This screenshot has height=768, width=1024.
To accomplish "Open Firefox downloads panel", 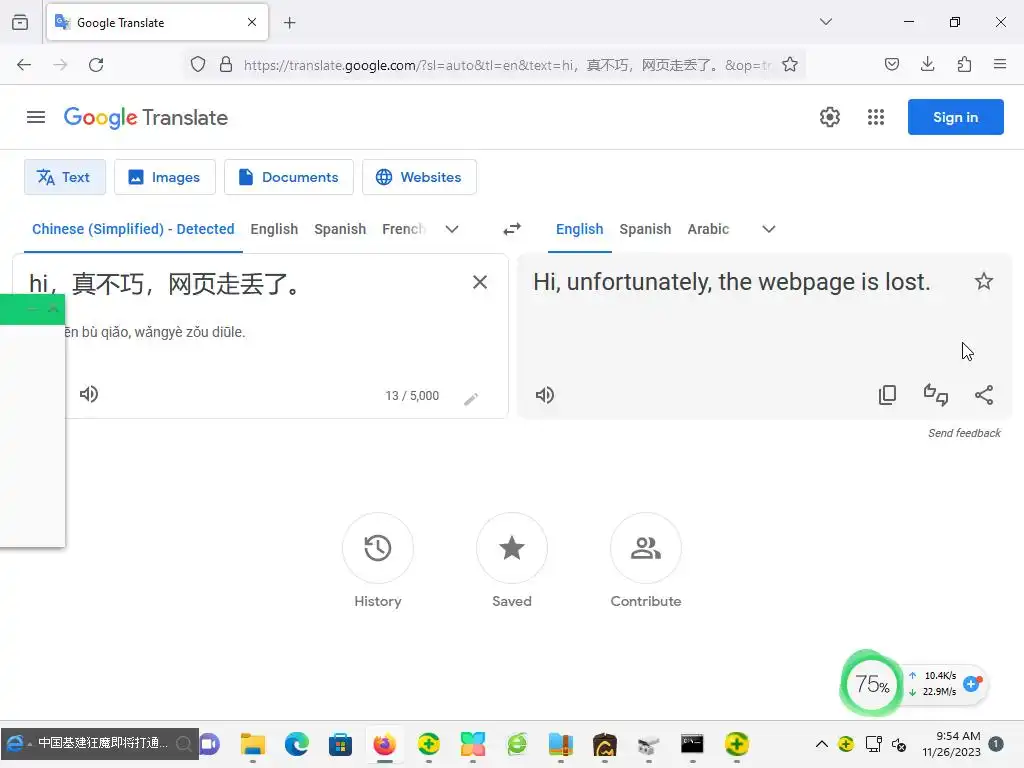I will (927, 65).
